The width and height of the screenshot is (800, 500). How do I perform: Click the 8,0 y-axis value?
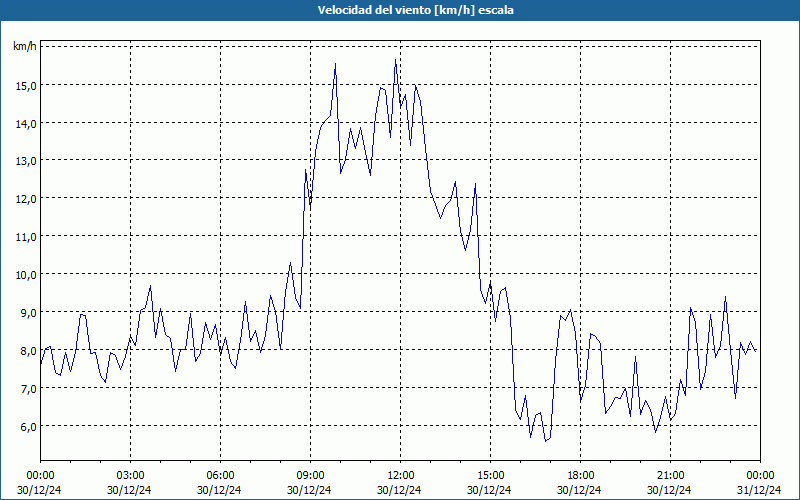pyautogui.click(x=28, y=351)
